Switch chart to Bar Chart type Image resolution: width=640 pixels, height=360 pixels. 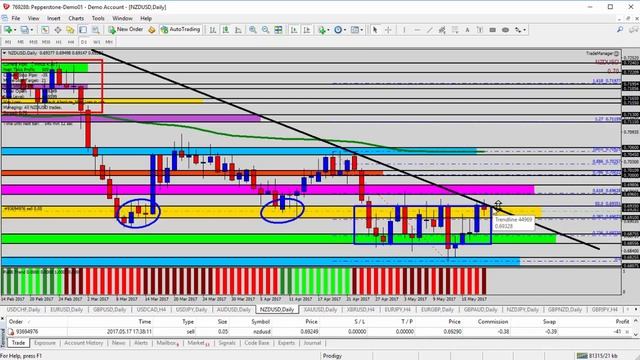coord(213,30)
